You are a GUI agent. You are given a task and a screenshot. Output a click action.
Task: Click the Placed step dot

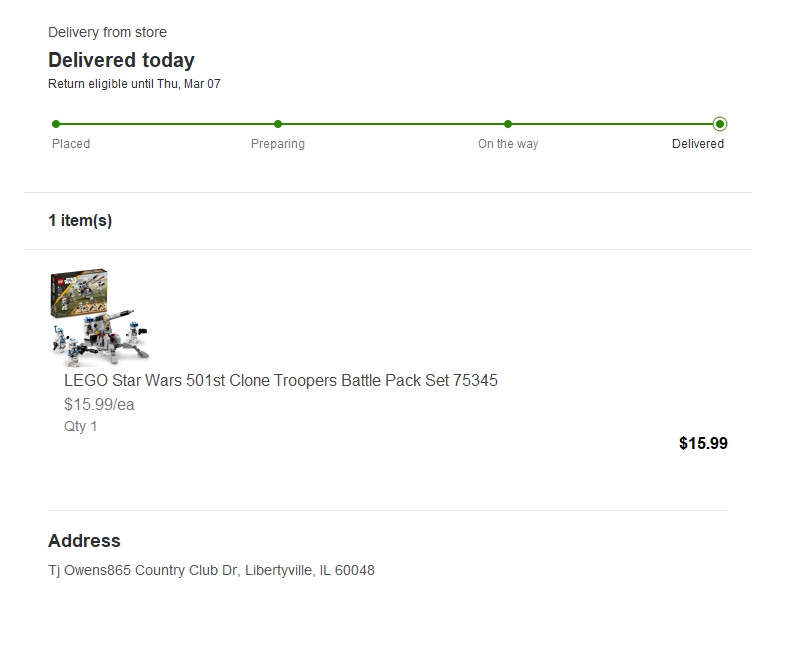click(56, 124)
